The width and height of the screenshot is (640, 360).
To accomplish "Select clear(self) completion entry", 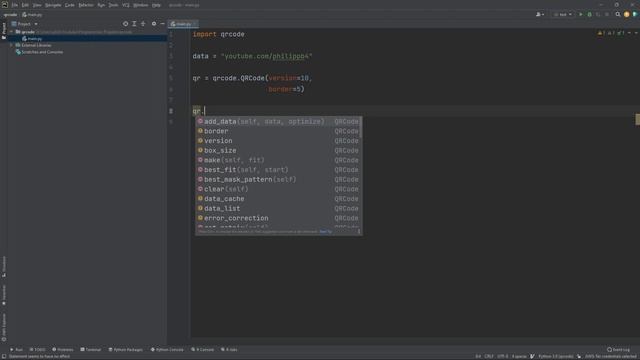I will pyautogui.click(x=278, y=189).
